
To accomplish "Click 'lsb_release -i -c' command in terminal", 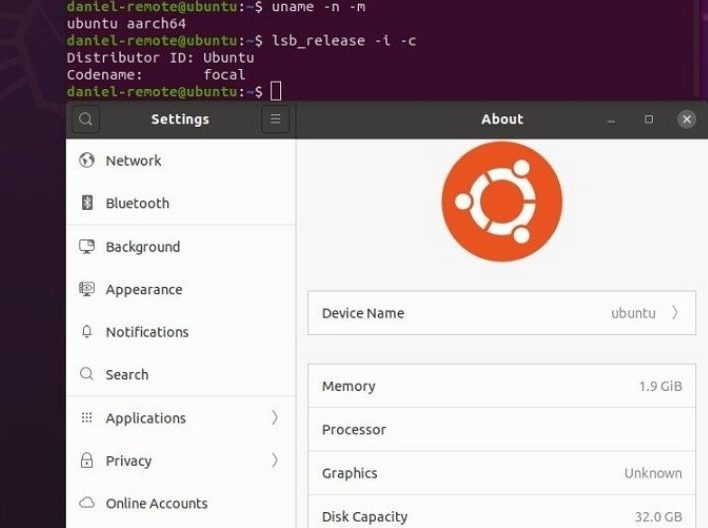I will [344, 41].
